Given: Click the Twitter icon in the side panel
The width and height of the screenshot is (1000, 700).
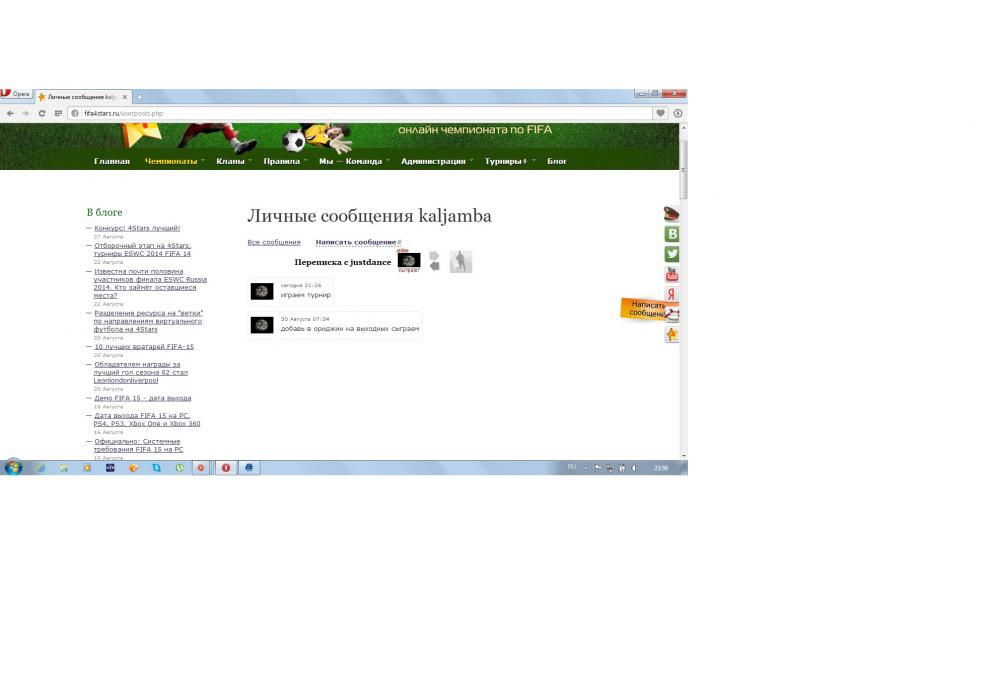Looking at the screenshot, I should tap(672, 254).
